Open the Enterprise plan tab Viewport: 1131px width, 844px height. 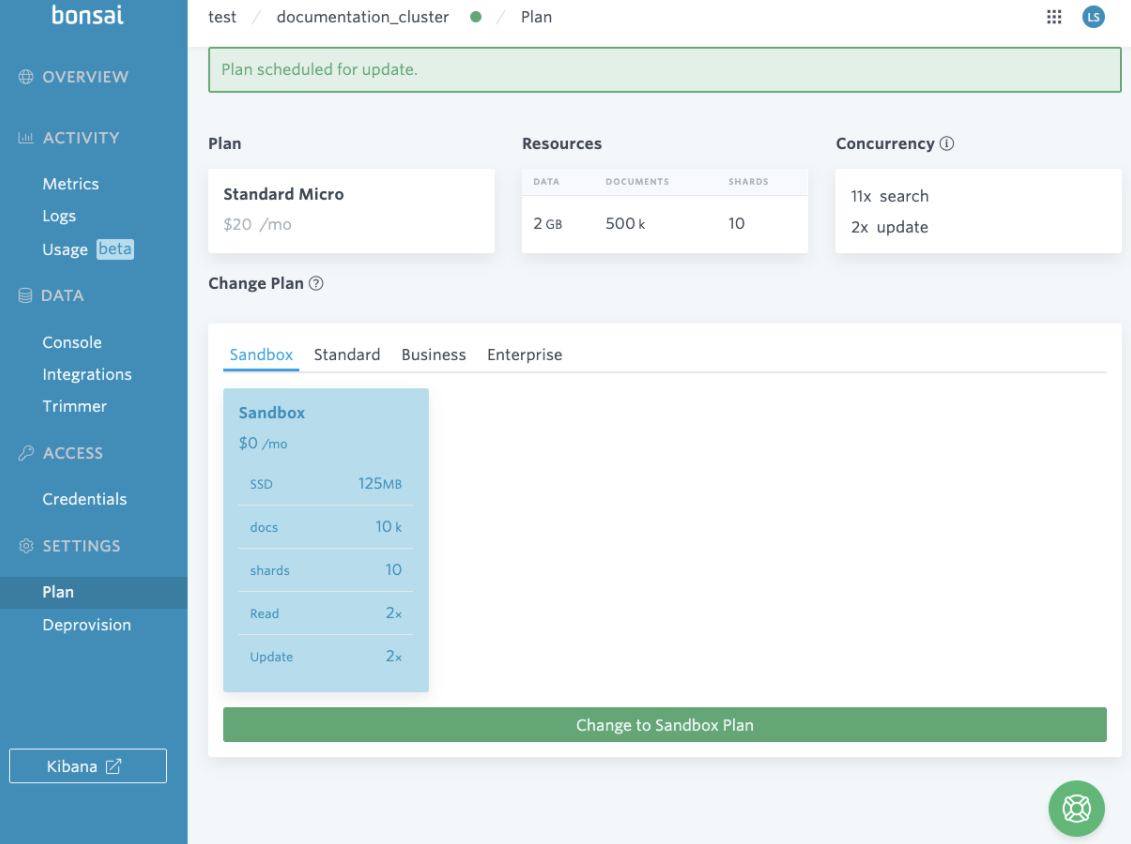524,354
